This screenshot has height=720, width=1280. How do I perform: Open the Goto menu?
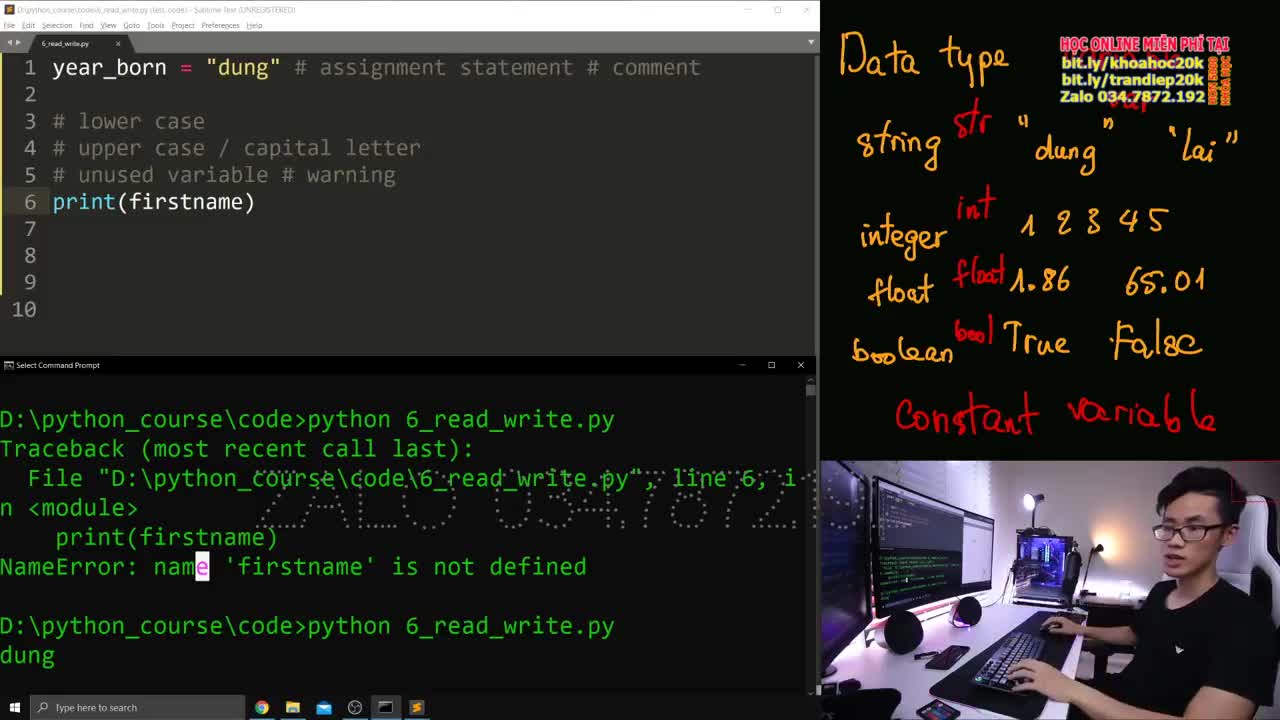tap(131, 25)
